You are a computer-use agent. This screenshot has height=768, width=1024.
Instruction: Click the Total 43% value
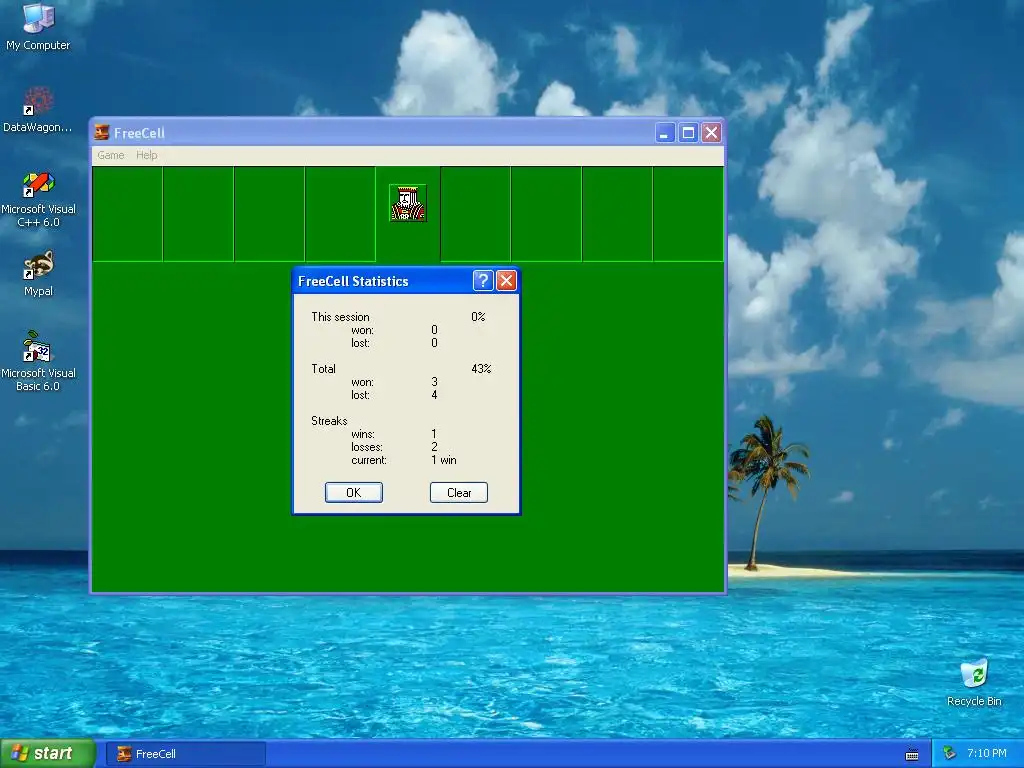[x=481, y=369]
